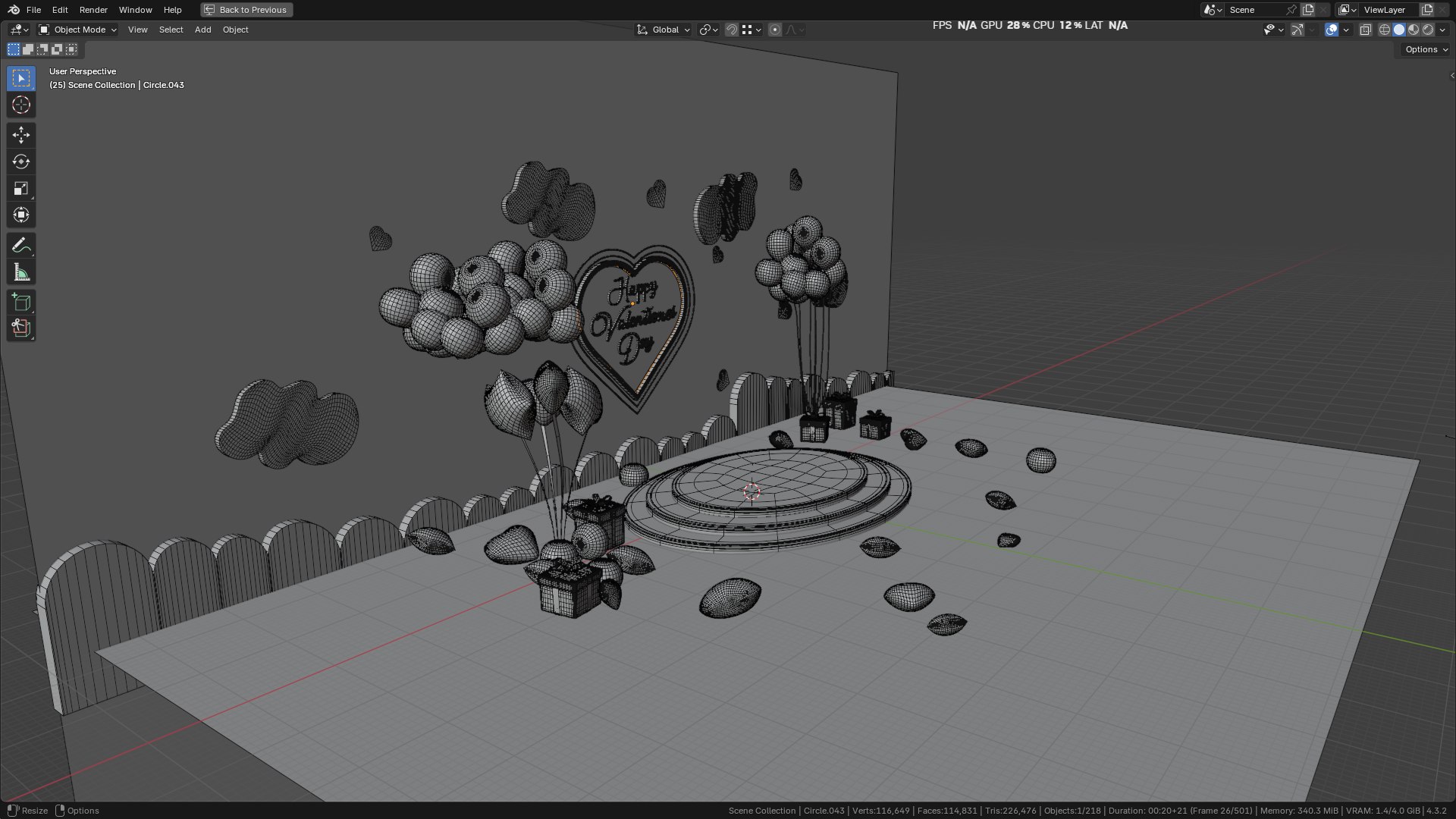The height and width of the screenshot is (819, 1456).
Task: Open the File menu
Action: [x=33, y=10]
